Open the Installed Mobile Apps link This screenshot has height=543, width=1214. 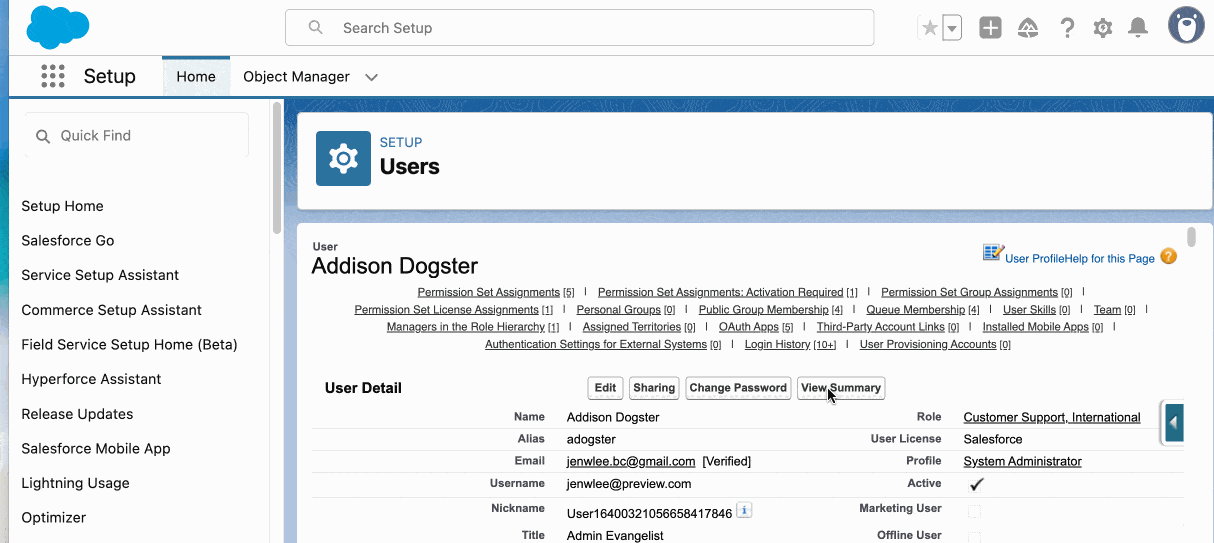(1036, 327)
